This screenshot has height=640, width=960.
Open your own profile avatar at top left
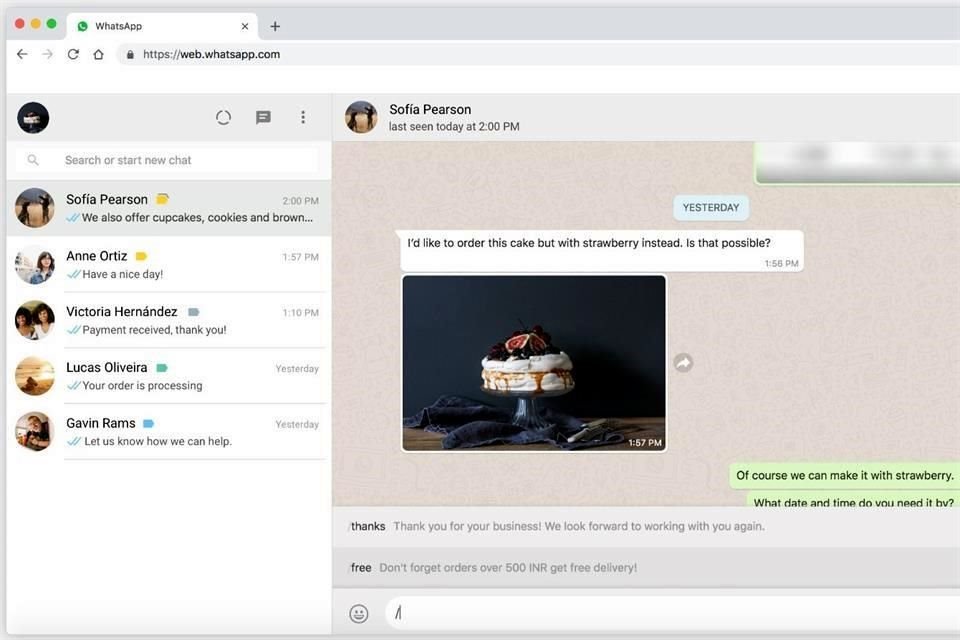pyautogui.click(x=33, y=117)
